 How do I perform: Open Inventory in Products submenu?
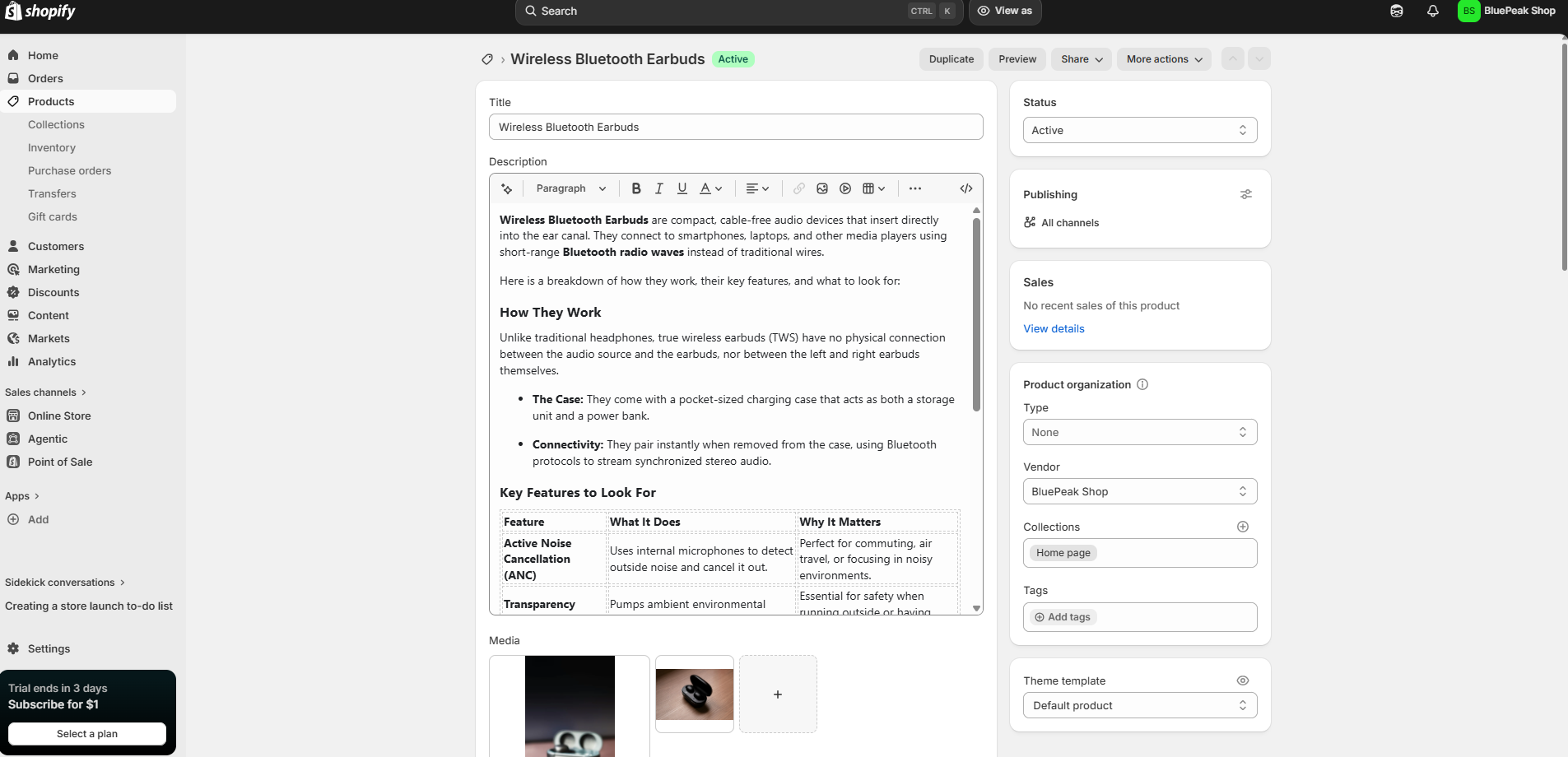click(52, 148)
